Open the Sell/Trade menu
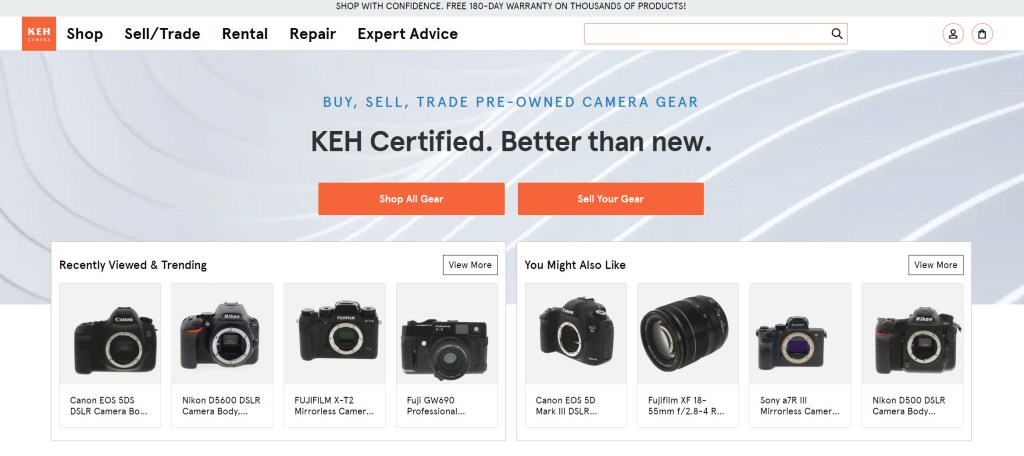Viewport: 1024px width, 456px height. [x=162, y=34]
